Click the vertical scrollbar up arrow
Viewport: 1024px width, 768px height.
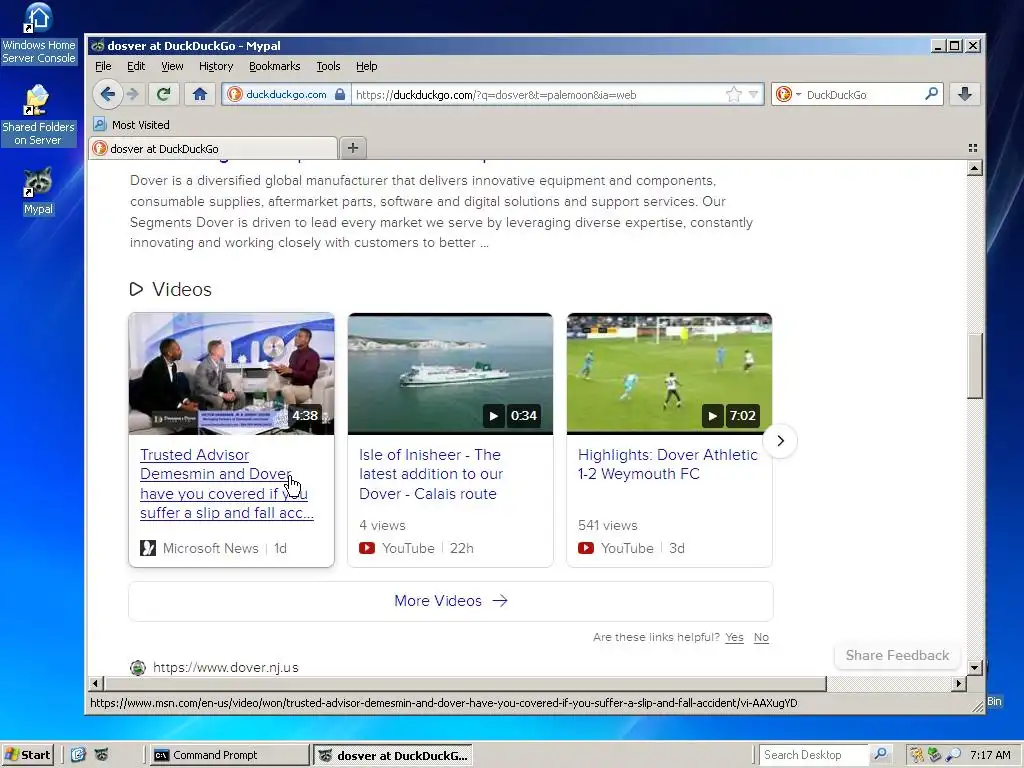974,168
